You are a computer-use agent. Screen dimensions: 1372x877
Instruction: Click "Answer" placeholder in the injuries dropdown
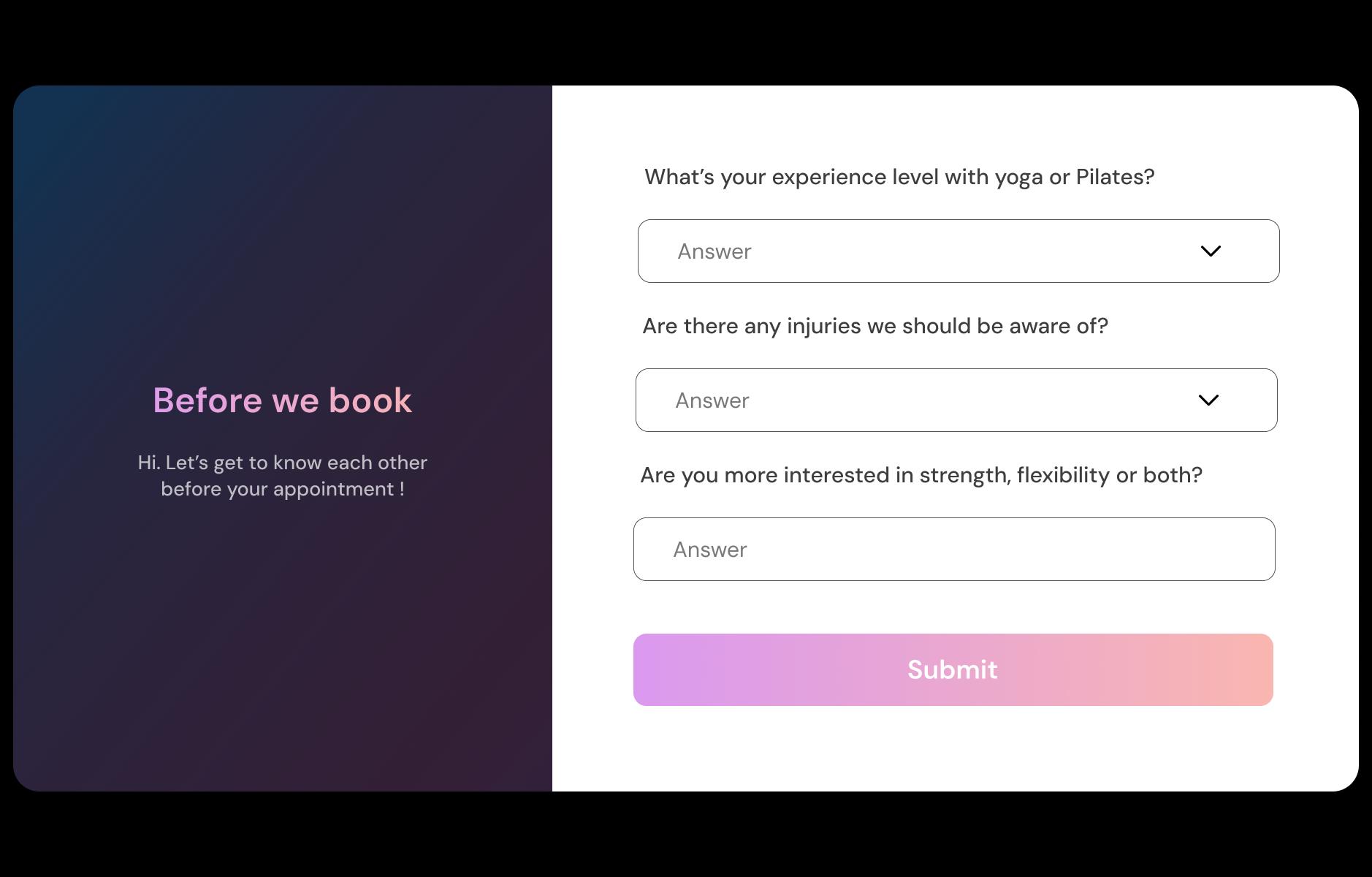tap(712, 400)
